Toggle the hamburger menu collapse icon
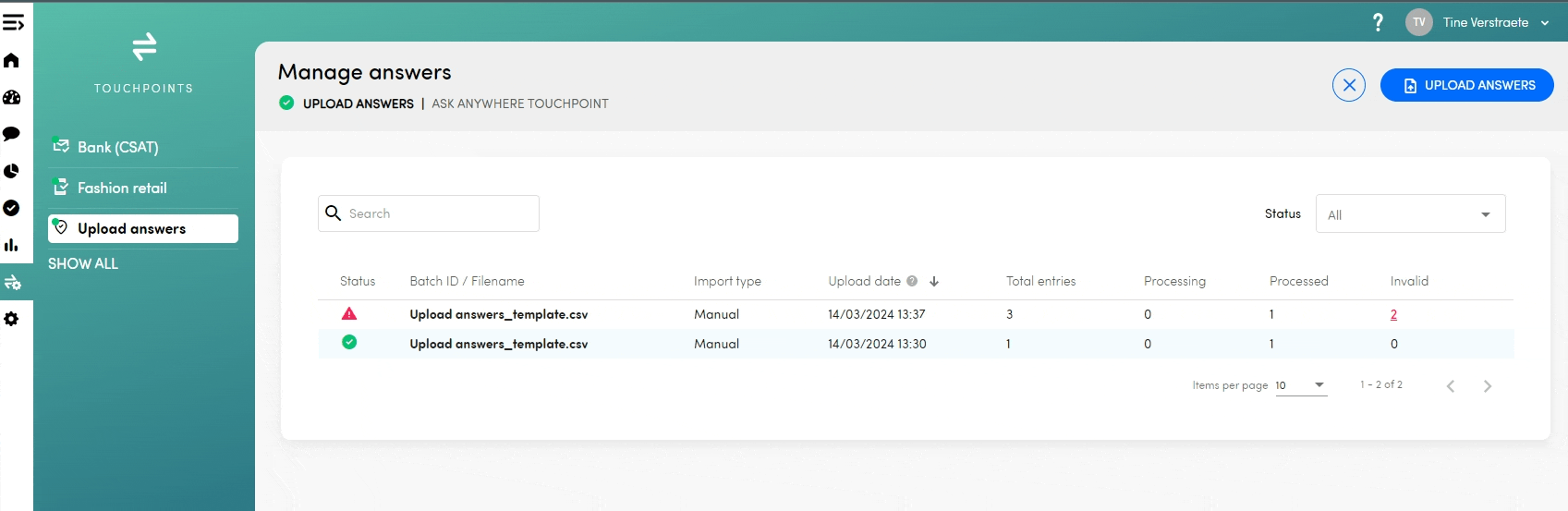1568x511 pixels. [13, 22]
